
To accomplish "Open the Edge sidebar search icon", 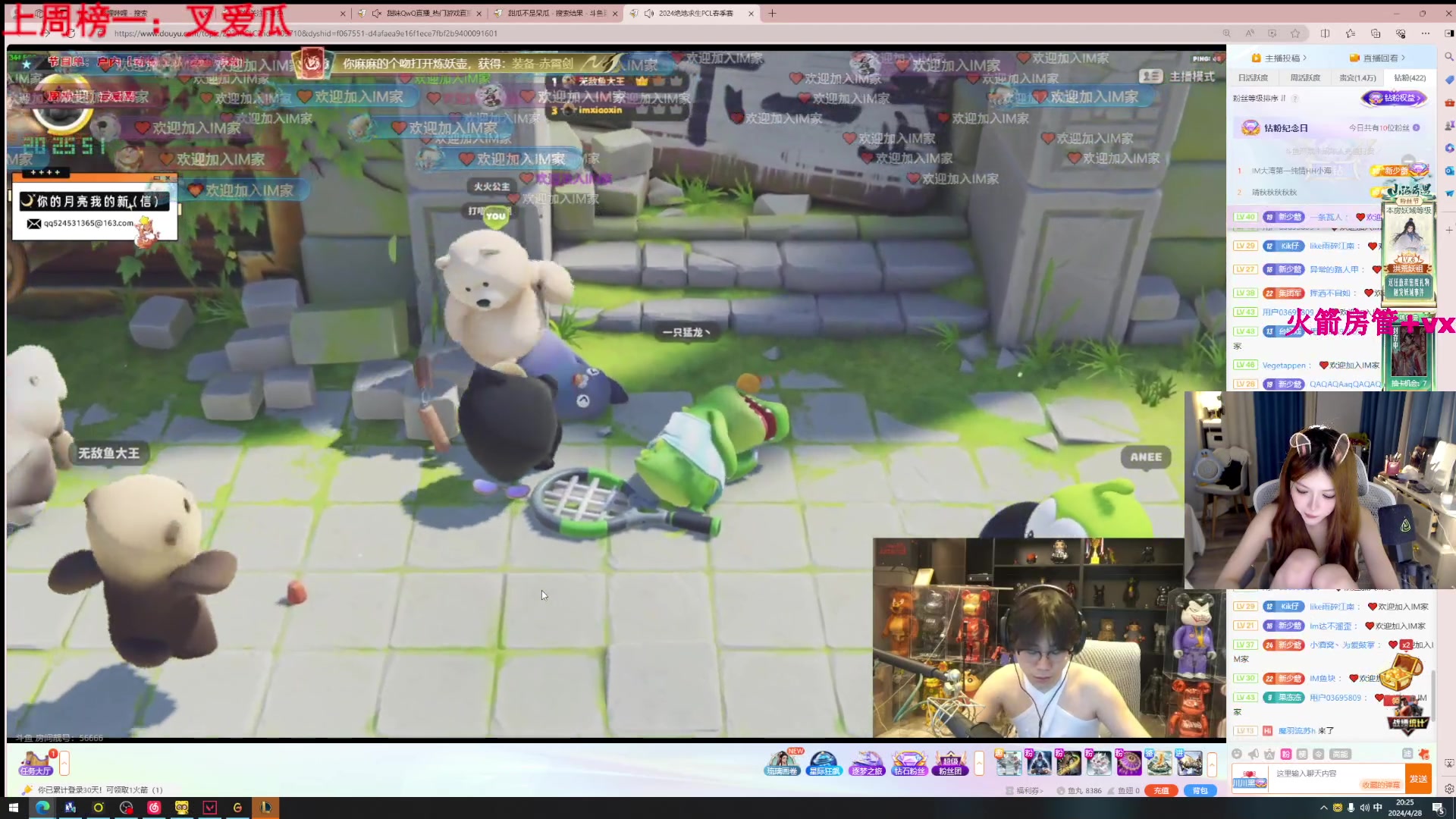I will click(1448, 57).
